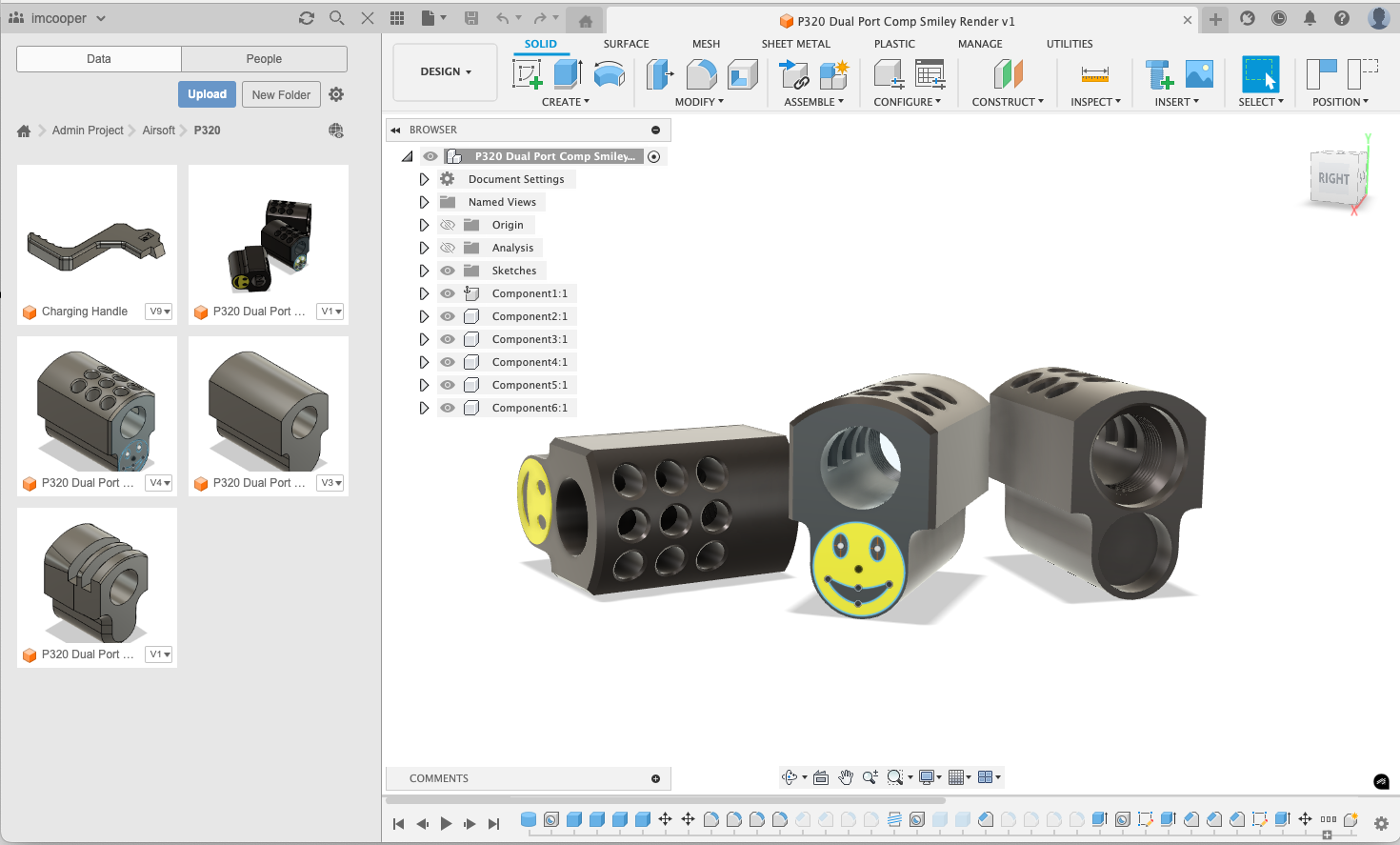This screenshot has width=1400, height=845.
Task: Hide Component2:1 using its eye icon
Action: (x=448, y=316)
